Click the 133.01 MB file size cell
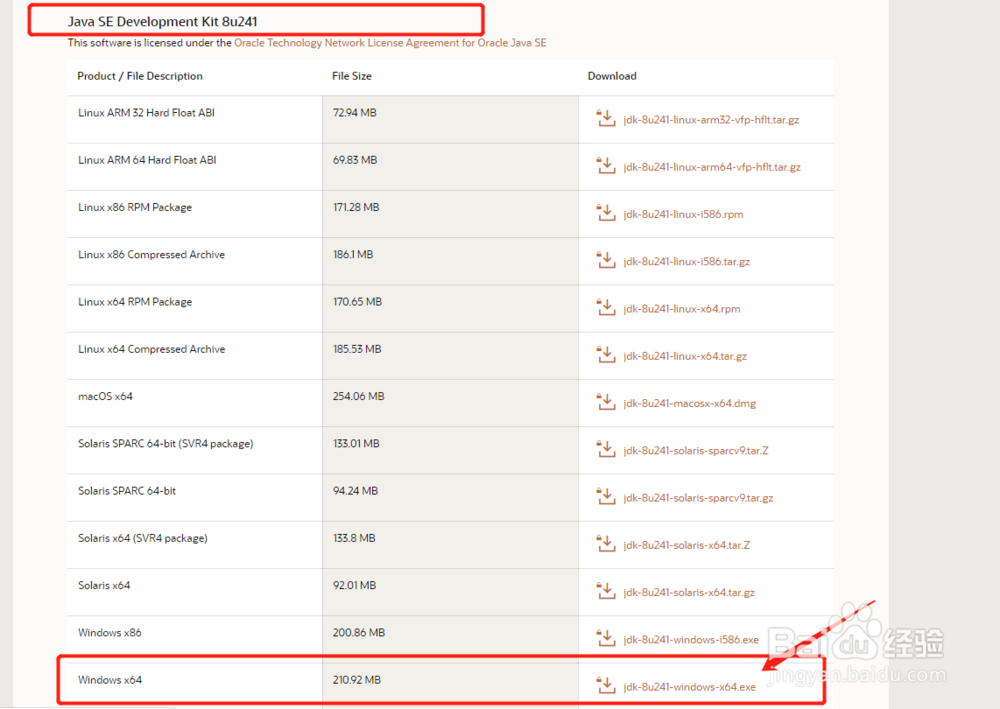This screenshot has width=1000, height=709. pos(450,450)
